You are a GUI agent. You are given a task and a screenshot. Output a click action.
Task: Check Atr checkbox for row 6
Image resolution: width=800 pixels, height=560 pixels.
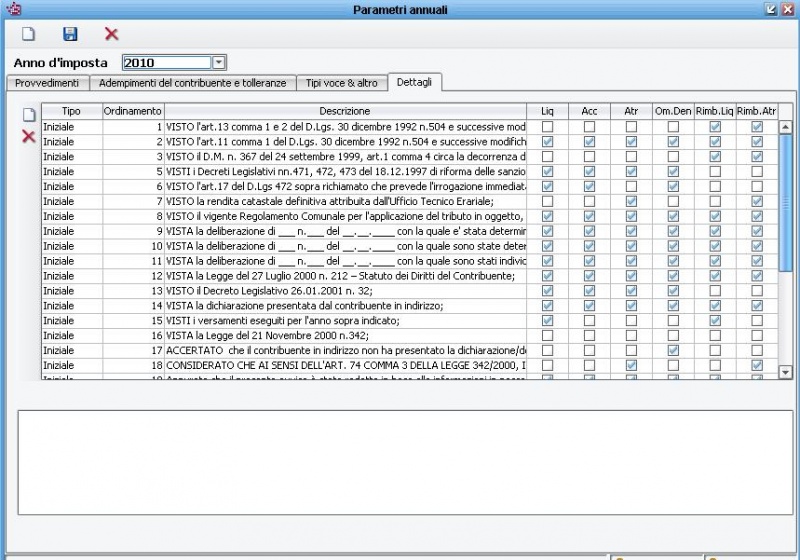click(631, 186)
